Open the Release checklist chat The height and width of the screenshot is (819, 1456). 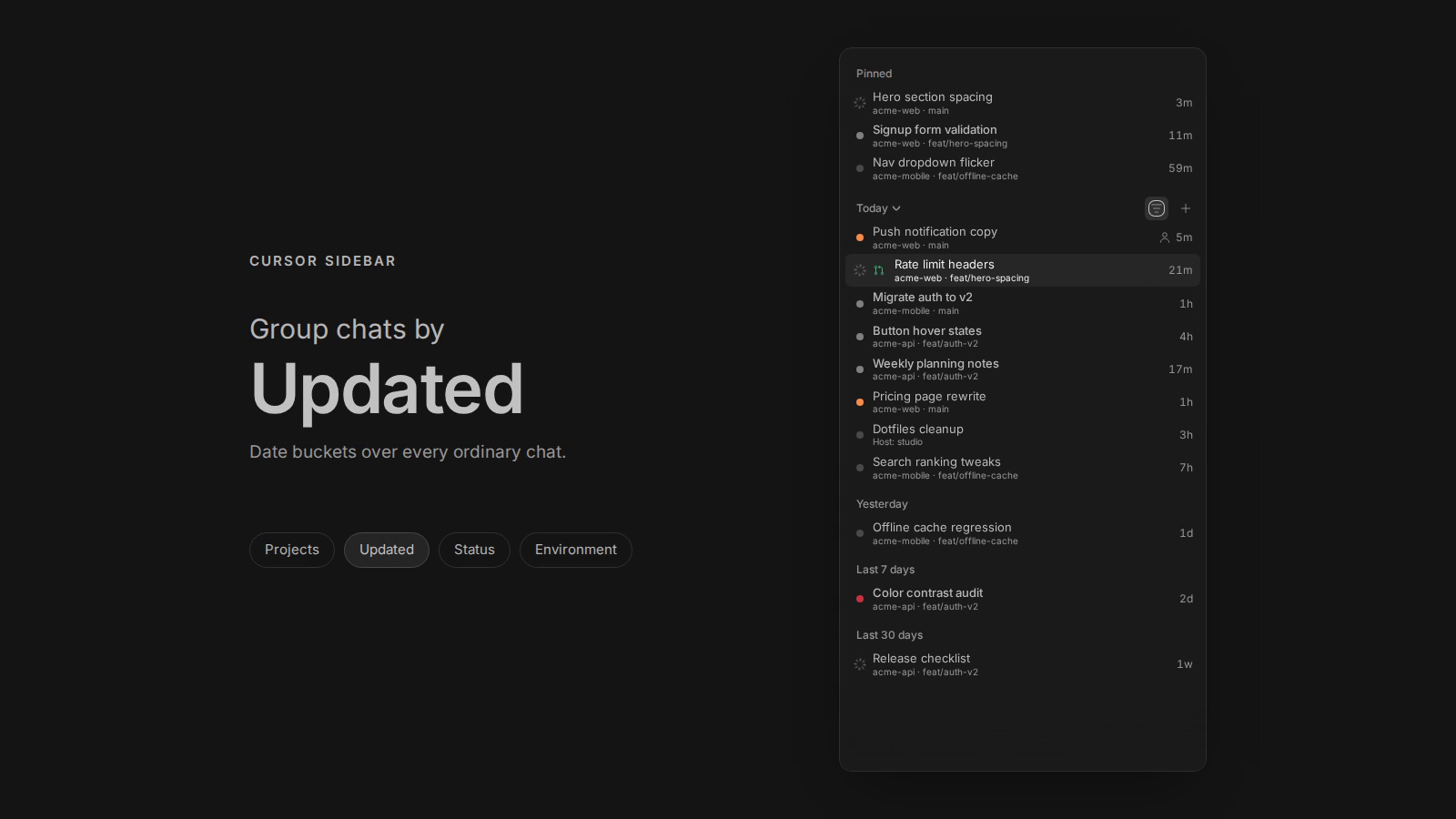pos(1023,664)
